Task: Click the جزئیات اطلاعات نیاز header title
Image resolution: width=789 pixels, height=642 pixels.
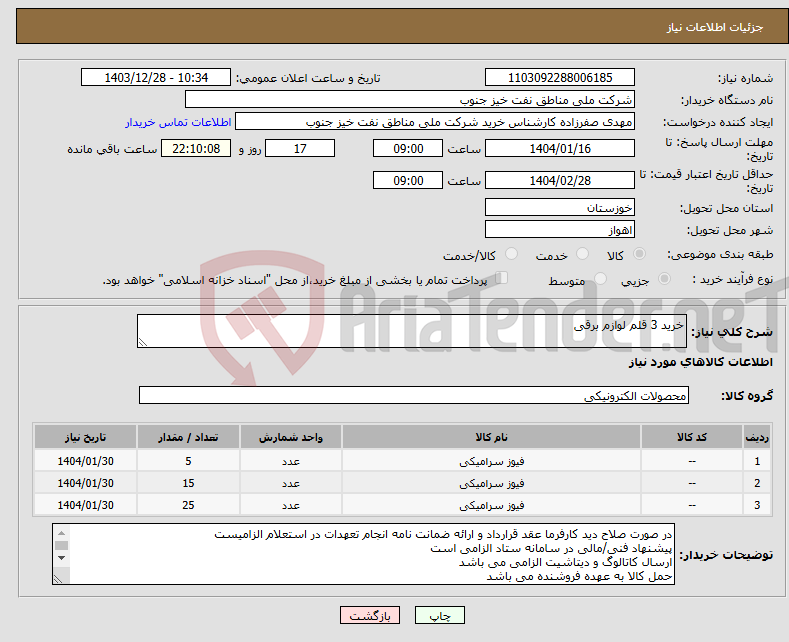Action: (x=715, y=27)
